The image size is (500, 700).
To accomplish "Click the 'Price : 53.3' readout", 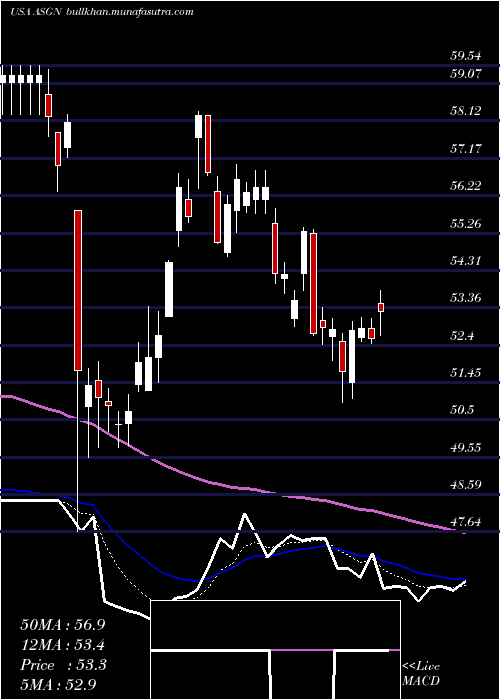I will [63, 665].
